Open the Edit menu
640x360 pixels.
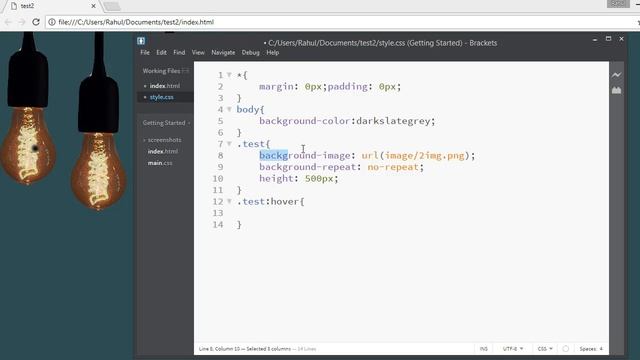pos(161,53)
